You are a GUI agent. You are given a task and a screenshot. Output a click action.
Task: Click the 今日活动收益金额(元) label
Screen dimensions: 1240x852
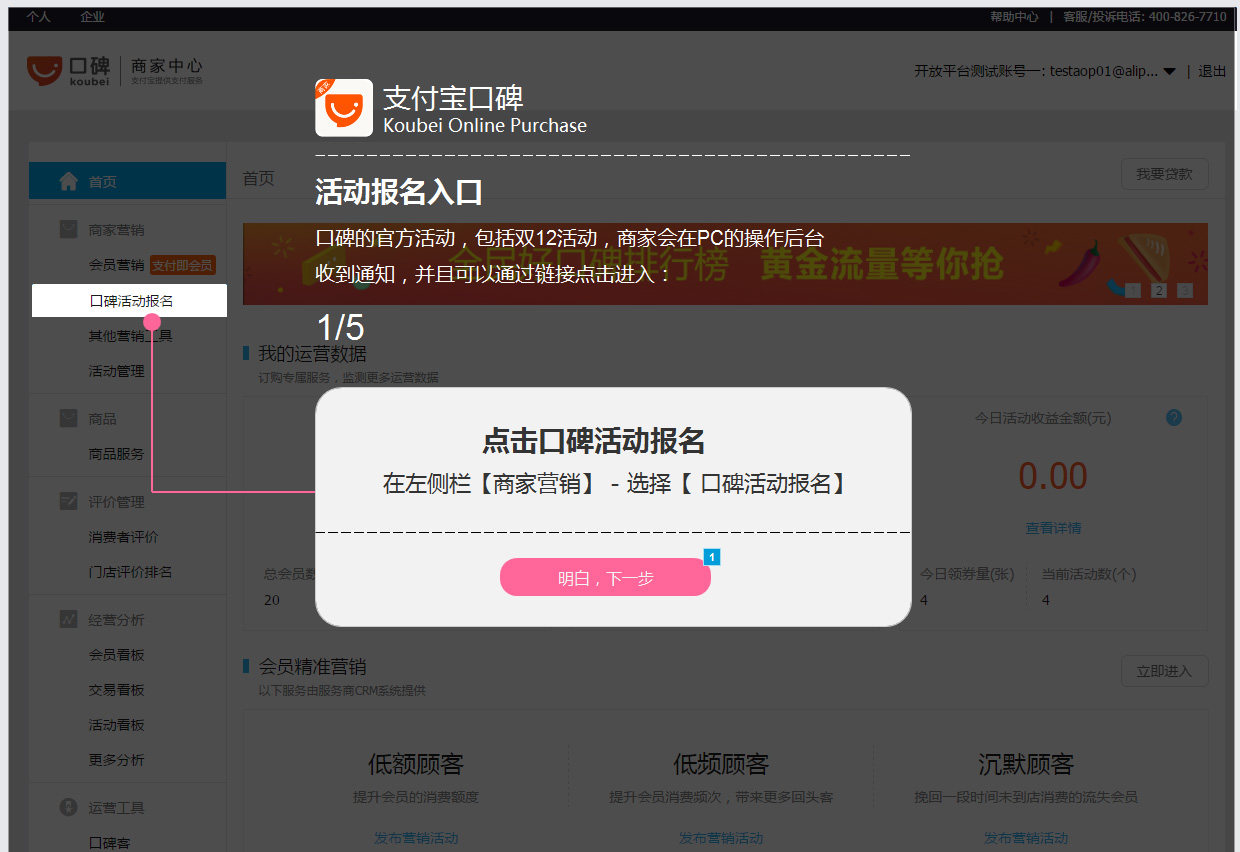tap(1043, 418)
